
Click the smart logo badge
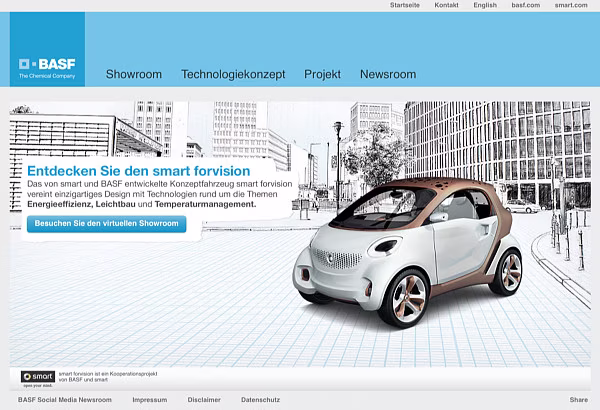[x=37, y=377]
